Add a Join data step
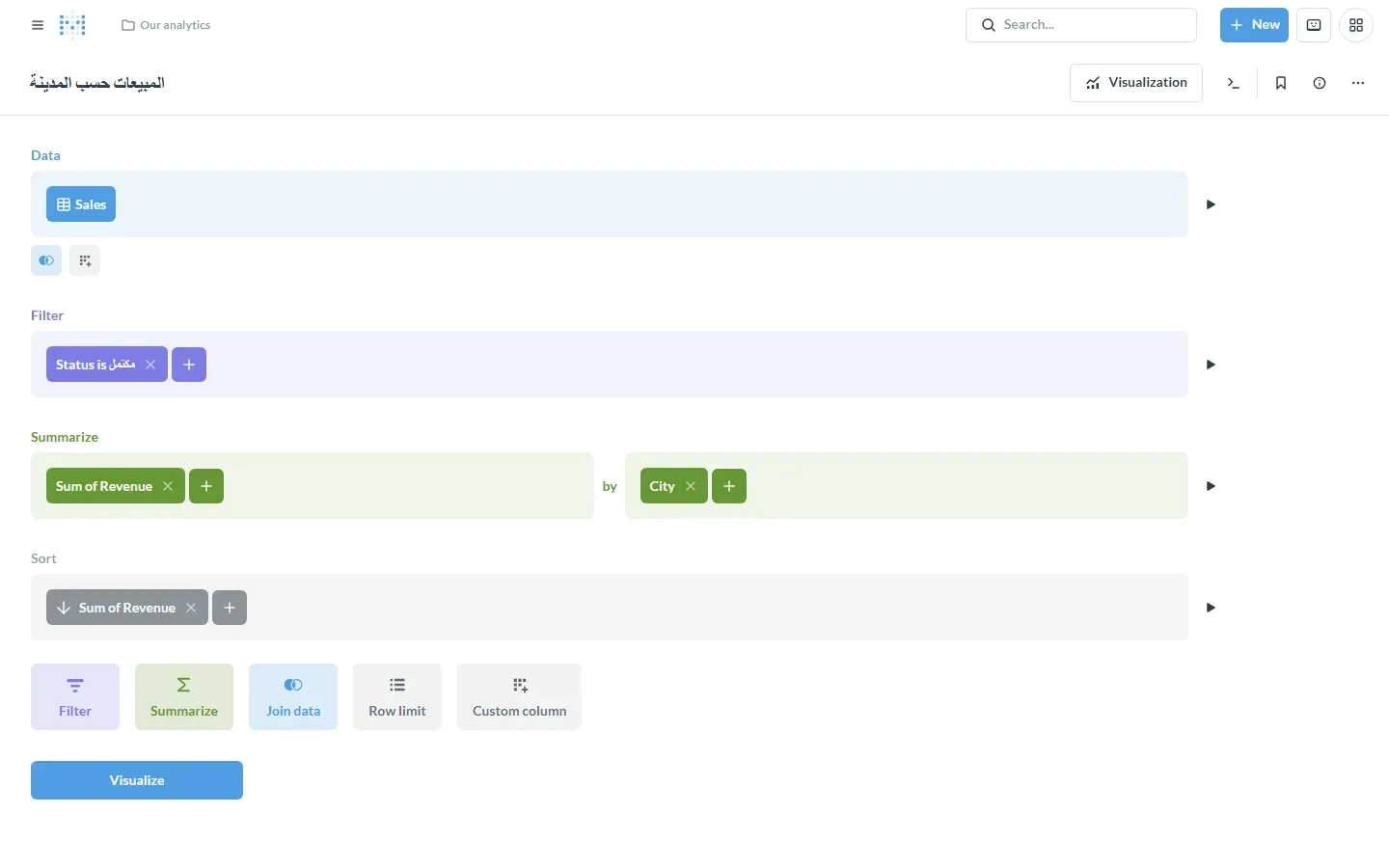Image resolution: width=1389 pixels, height=868 pixels. click(293, 696)
